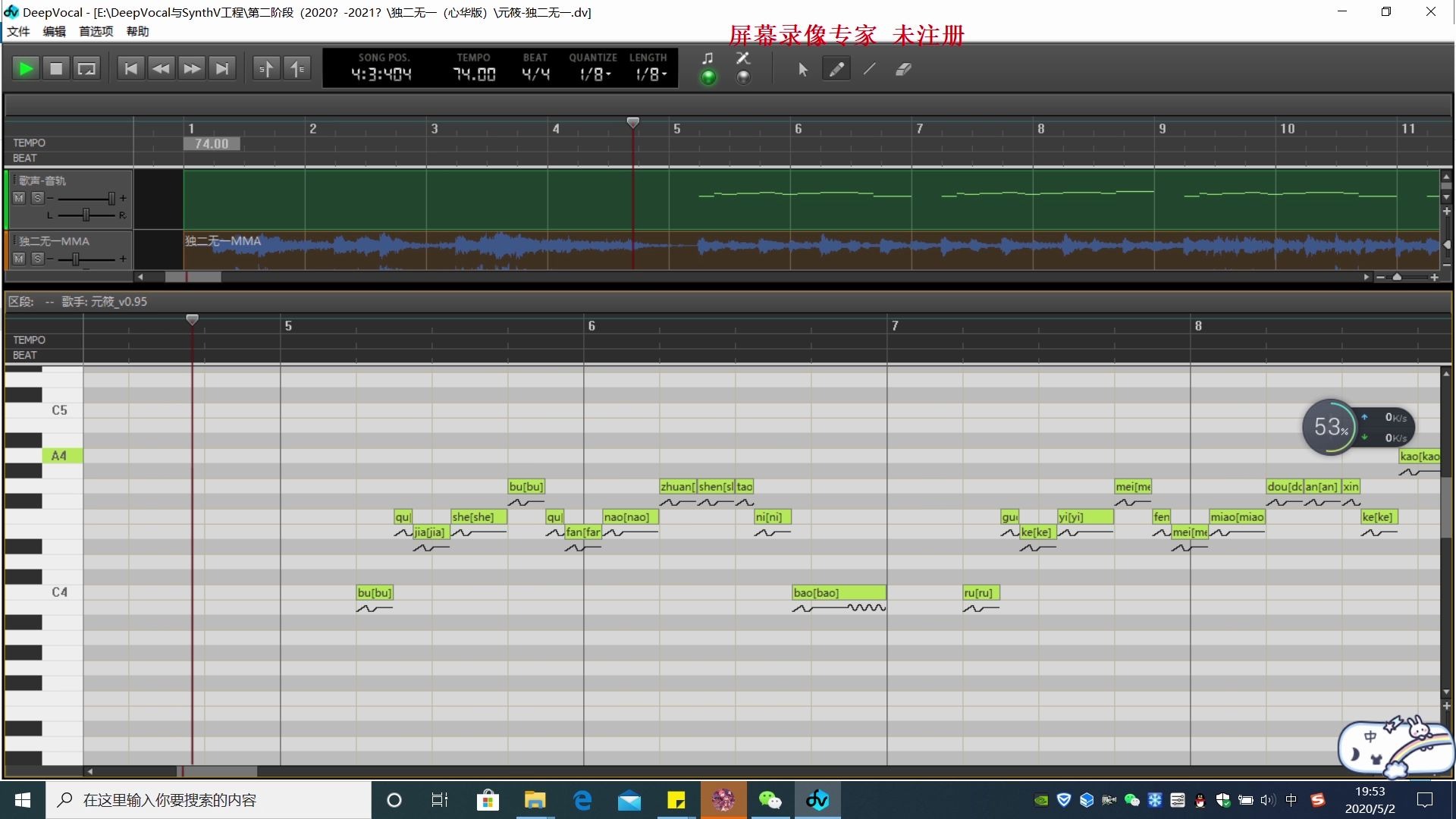Select the line tool
The height and width of the screenshot is (819, 1456).
click(x=870, y=69)
